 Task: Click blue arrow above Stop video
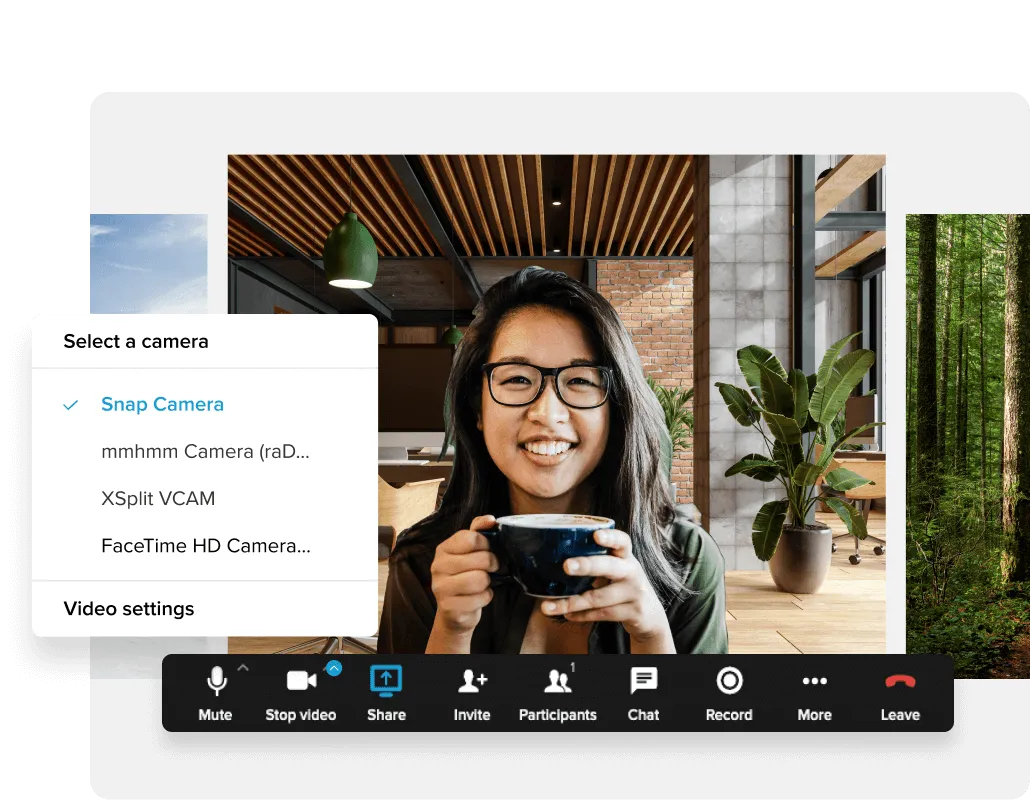pyautogui.click(x=334, y=667)
